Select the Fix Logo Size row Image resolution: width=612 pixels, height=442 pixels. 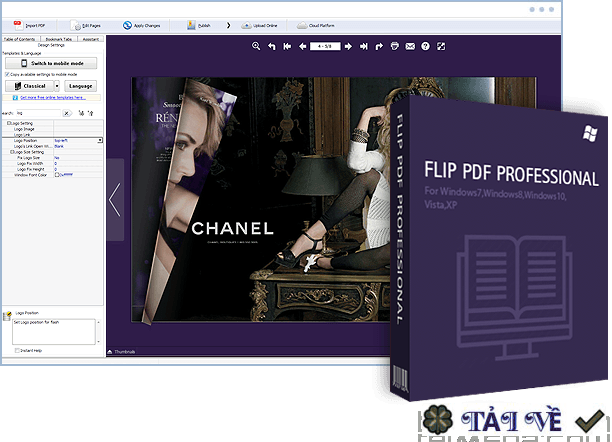[53, 158]
